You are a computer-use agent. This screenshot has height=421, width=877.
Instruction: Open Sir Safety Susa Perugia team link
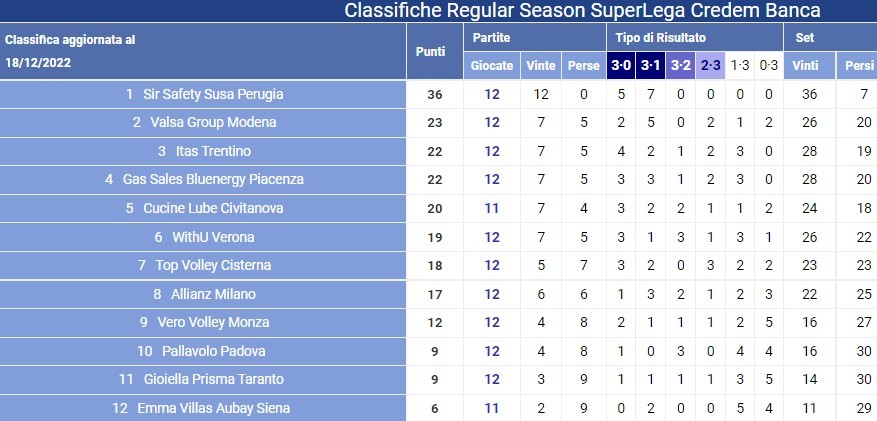(215, 94)
